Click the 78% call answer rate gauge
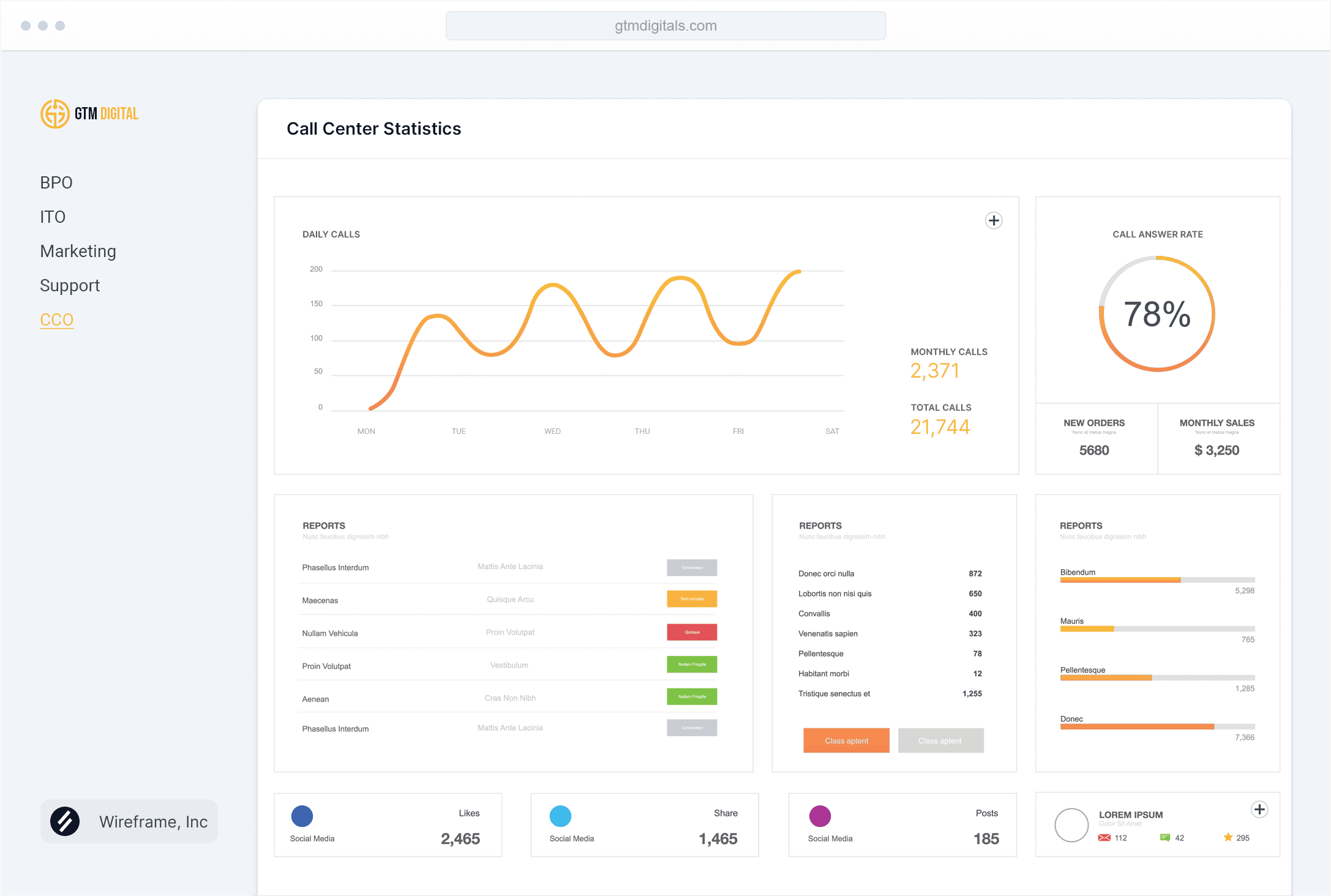Screen dimensions: 1331x896 [1157, 314]
